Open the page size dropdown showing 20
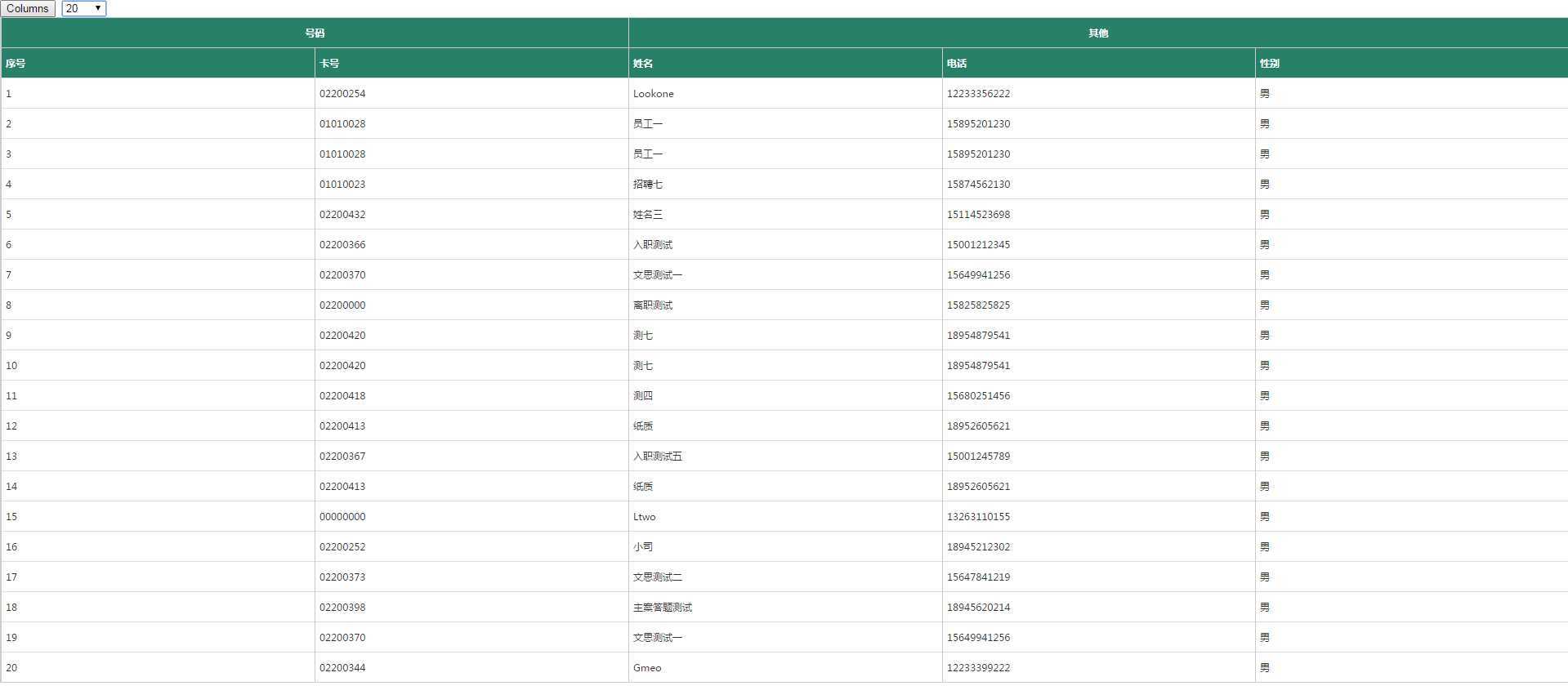Screen dimensions: 1568x686 point(84,8)
